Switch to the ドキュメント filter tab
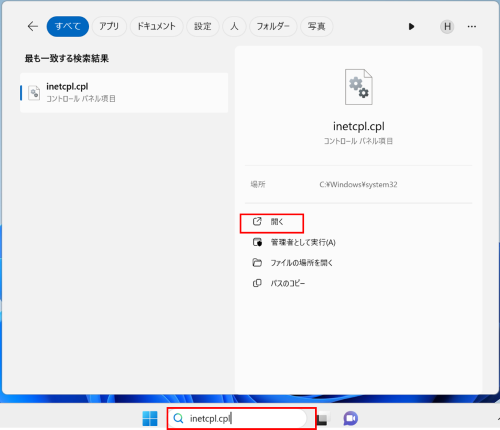Viewport: 500px width, 430px height. point(156,26)
